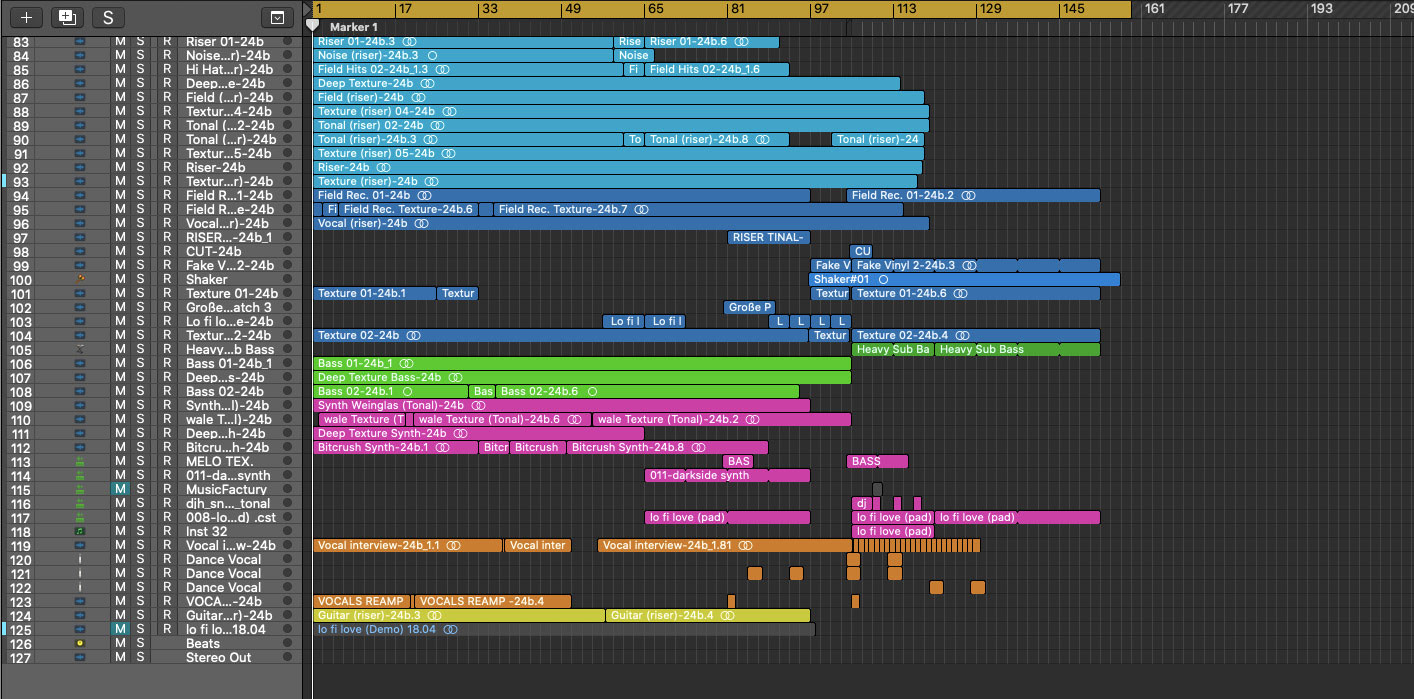Click the microphone icon on track 122 Dance Vocal
1414x699 pixels.
[x=80, y=587]
